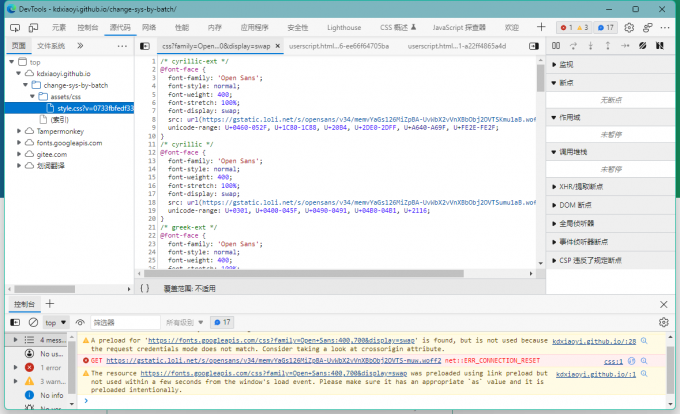Click the 筛选器 filter input in console
This screenshot has height=414, width=680.
tap(125, 323)
